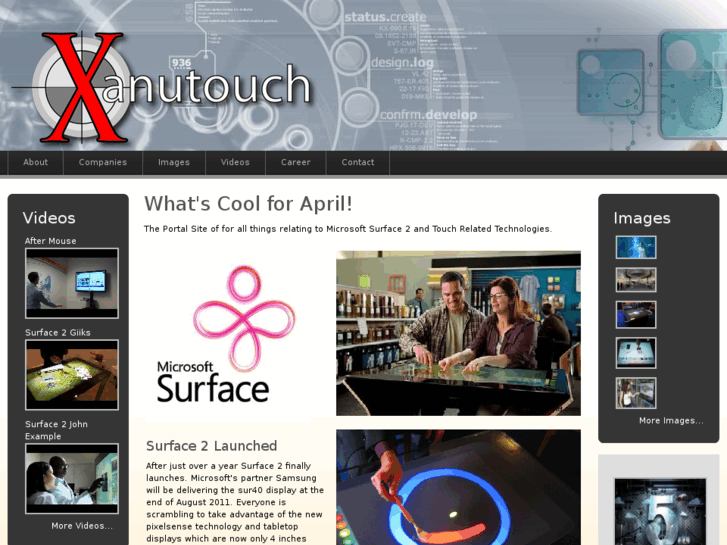Click the Xanutouch logo

(162, 87)
